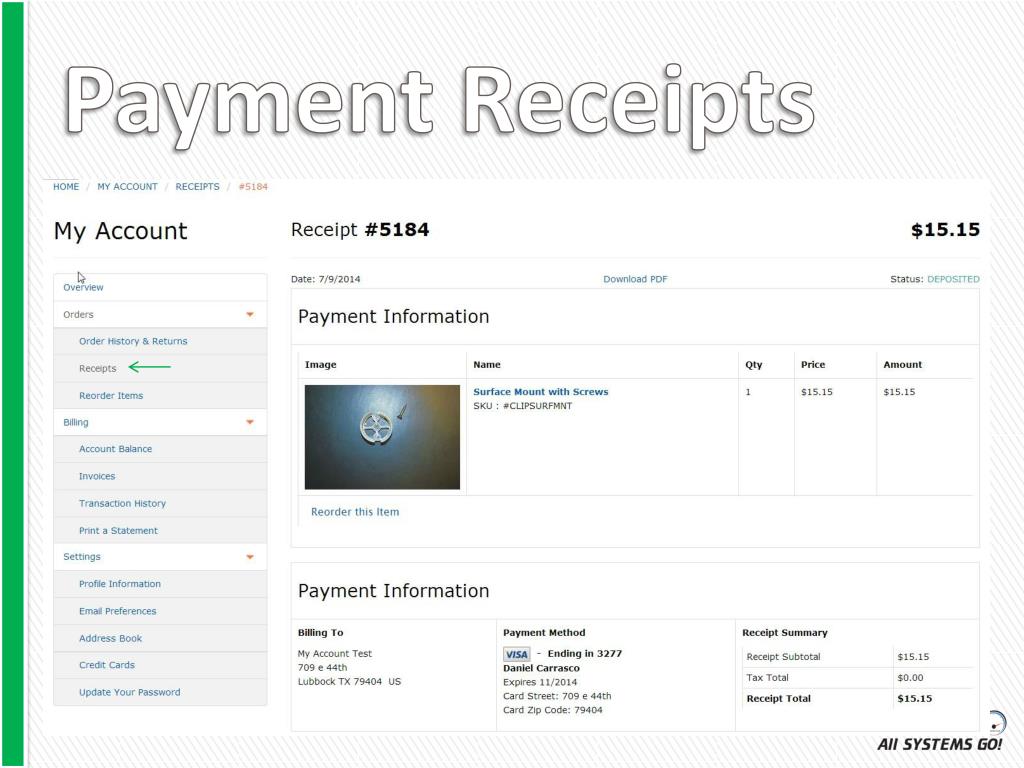Image resolution: width=1024 pixels, height=768 pixels.
Task: Click Tax Total value $0.00
Action: (910, 678)
